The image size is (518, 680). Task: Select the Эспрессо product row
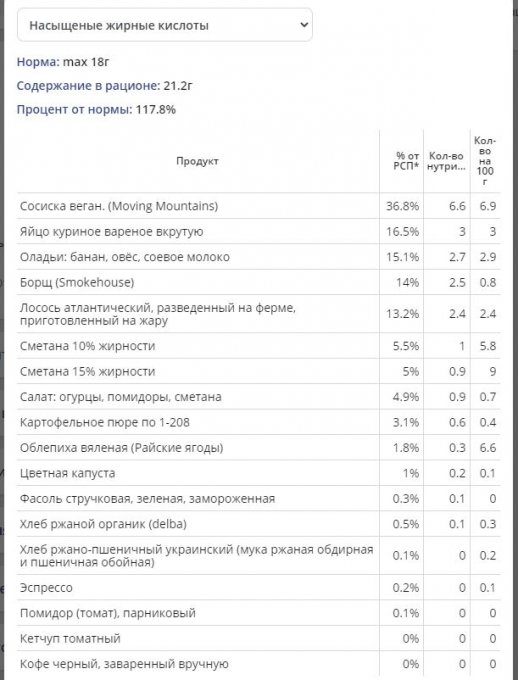pos(259,588)
